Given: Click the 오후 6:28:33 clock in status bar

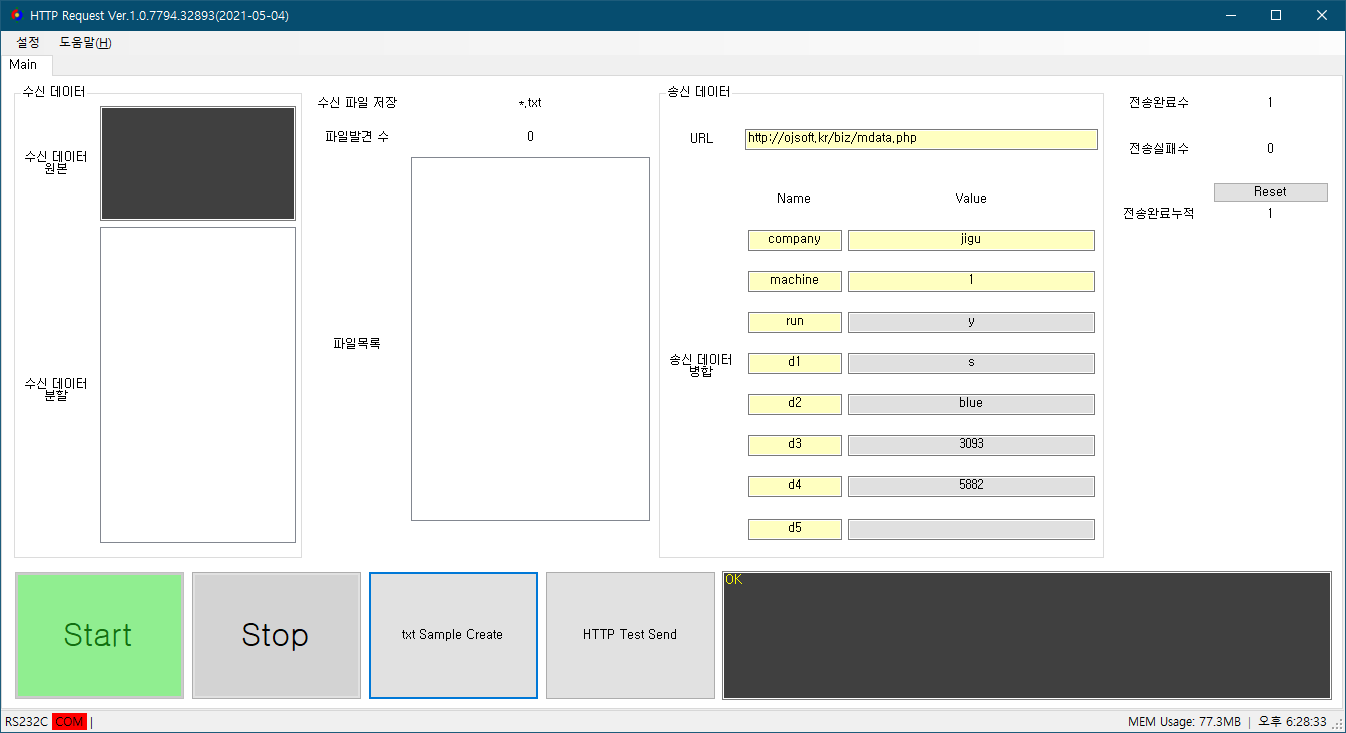Looking at the screenshot, I should (x=1292, y=722).
